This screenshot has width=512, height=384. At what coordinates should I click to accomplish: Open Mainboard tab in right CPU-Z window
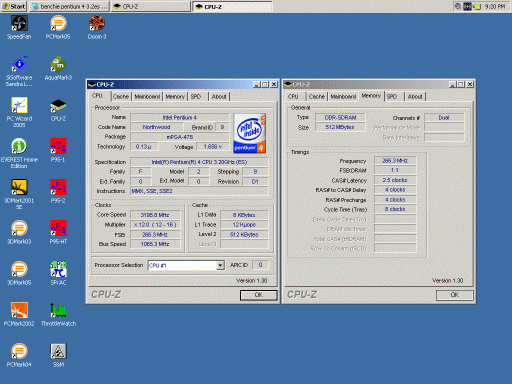coord(343,97)
